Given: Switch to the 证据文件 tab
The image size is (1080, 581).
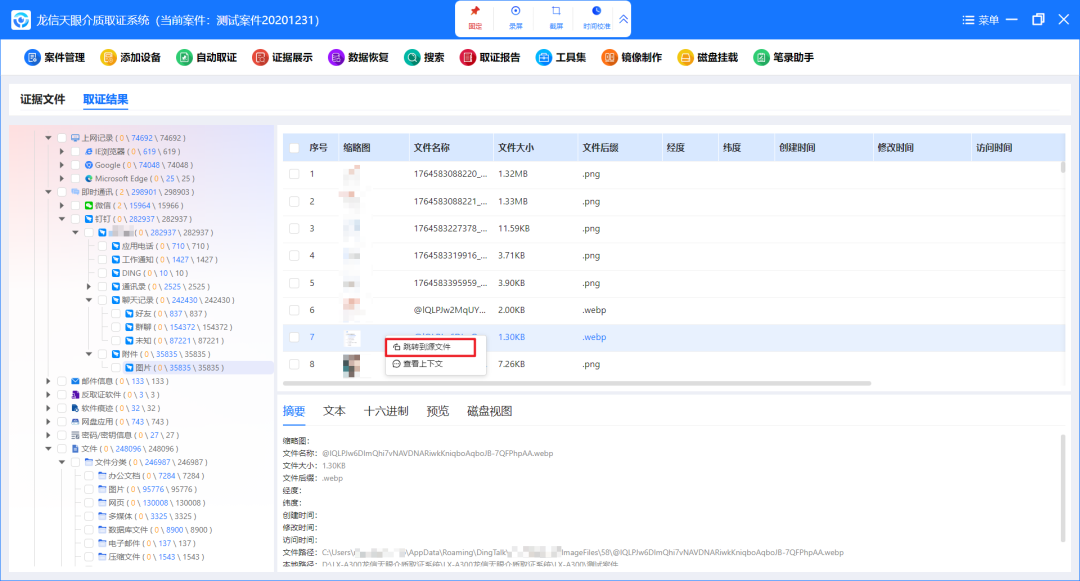Looking at the screenshot, I should coord(43,100).
